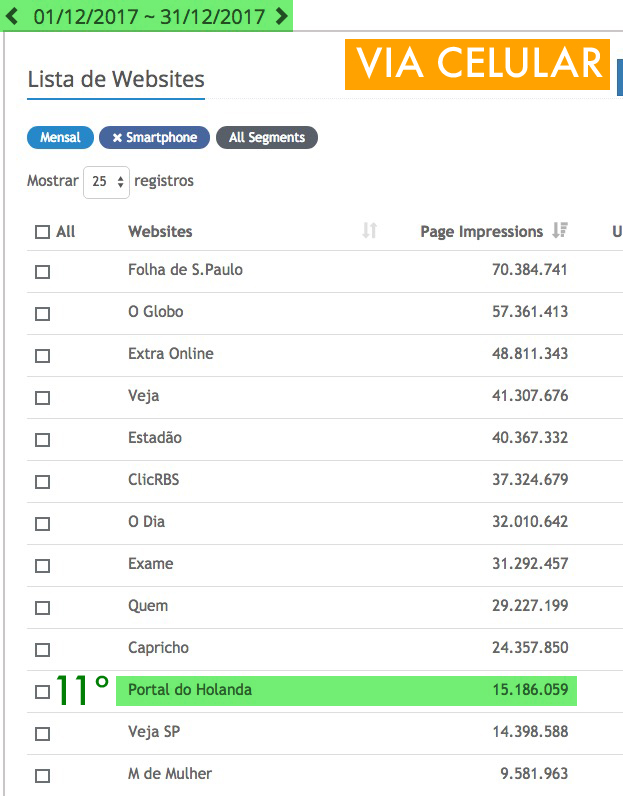The height and width of the screenshot is (796, 623).
Task: Click the Page Impressions column header
Action: tap(481, 231)
